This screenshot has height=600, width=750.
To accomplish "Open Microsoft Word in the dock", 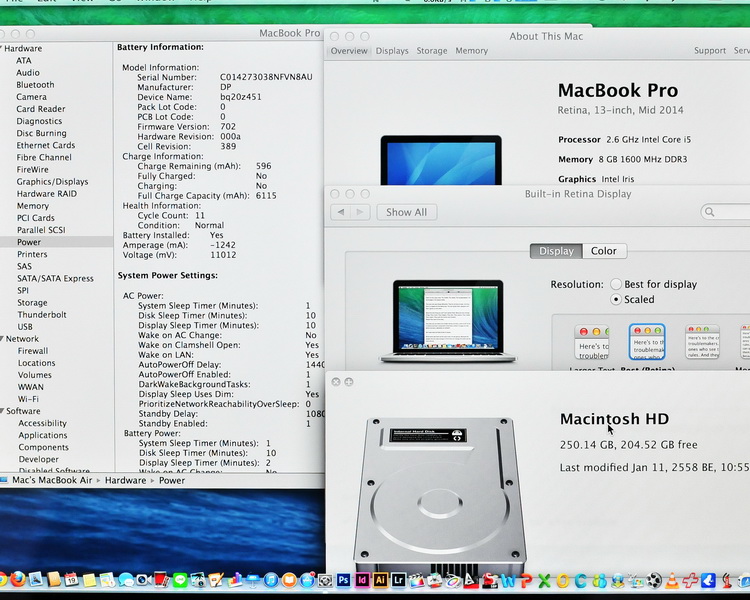I will [x=507, y=580].
